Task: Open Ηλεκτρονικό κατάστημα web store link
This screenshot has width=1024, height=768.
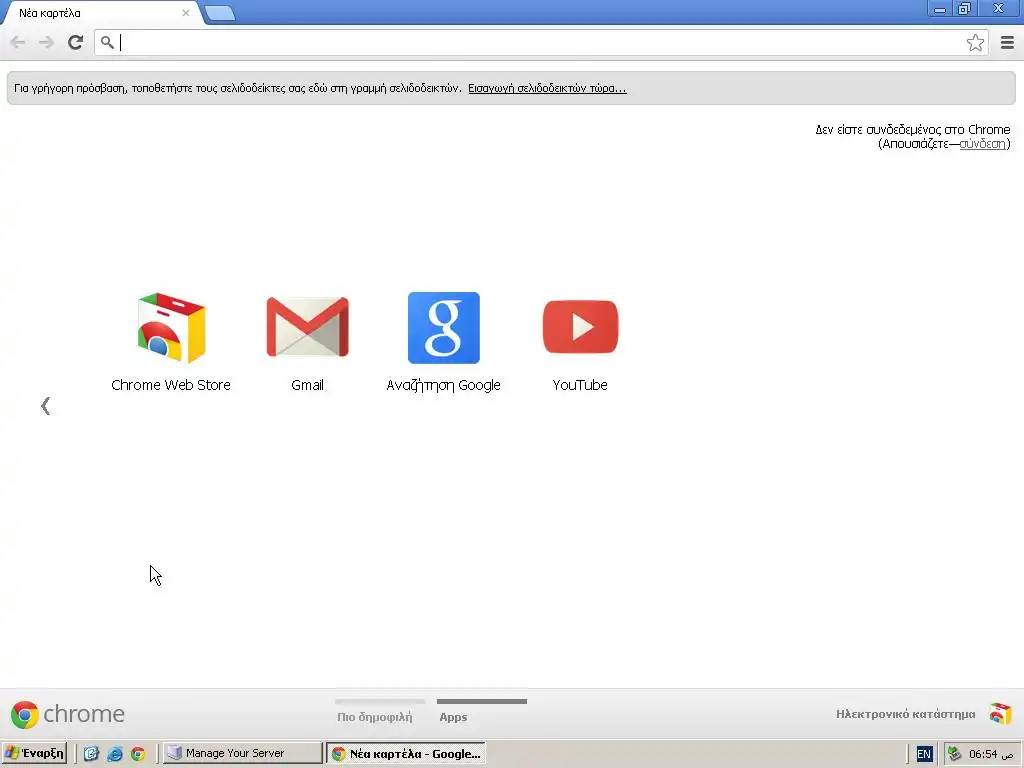Action: click(x=905, y=714)
